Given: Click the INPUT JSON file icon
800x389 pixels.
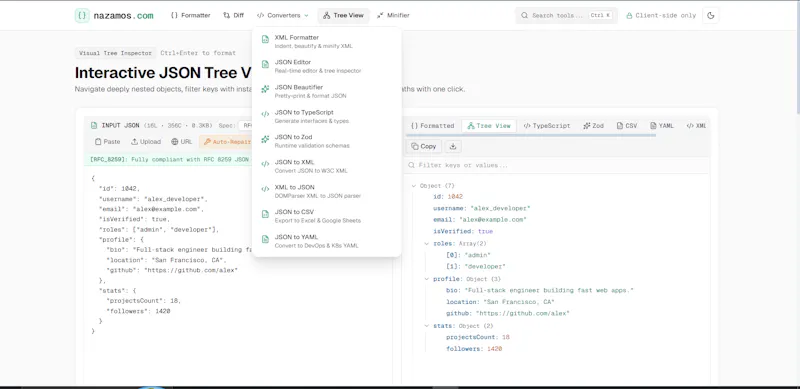Looking at the screenshot, I should coord(94,126).
